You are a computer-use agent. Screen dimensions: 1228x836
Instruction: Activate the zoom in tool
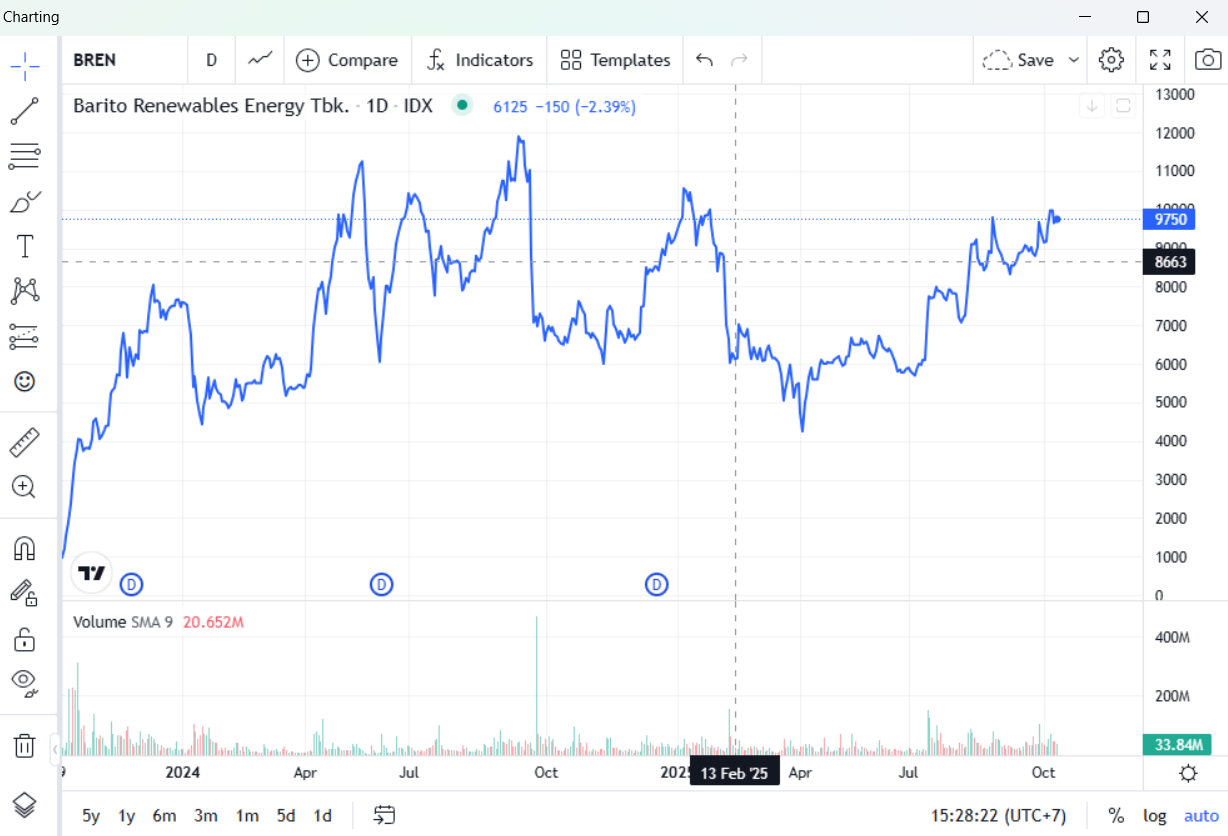pyautogui.click(x=25, y=487)
